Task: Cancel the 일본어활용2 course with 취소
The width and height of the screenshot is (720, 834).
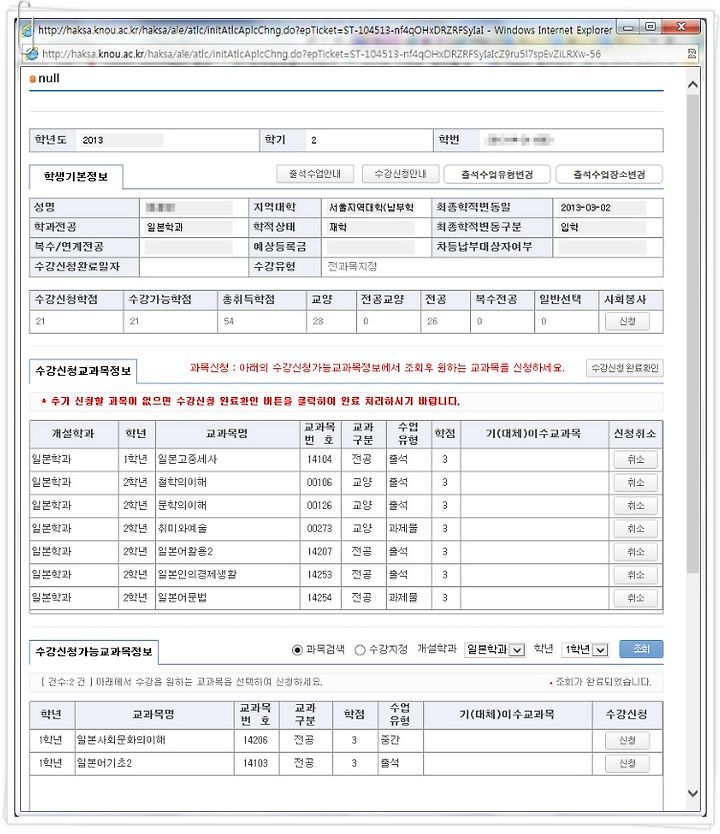Action: (635, 552)
